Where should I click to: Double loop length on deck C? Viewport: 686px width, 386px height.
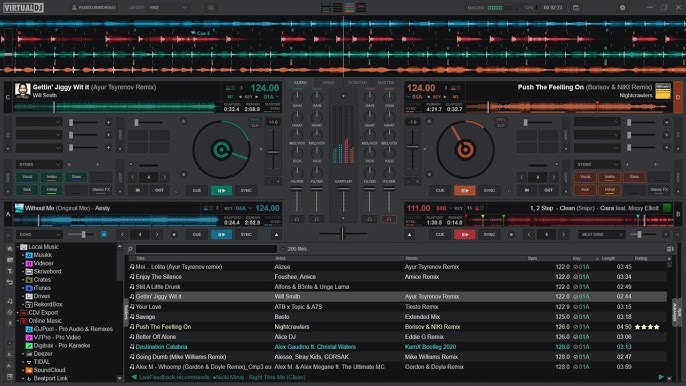pos(164,177)
